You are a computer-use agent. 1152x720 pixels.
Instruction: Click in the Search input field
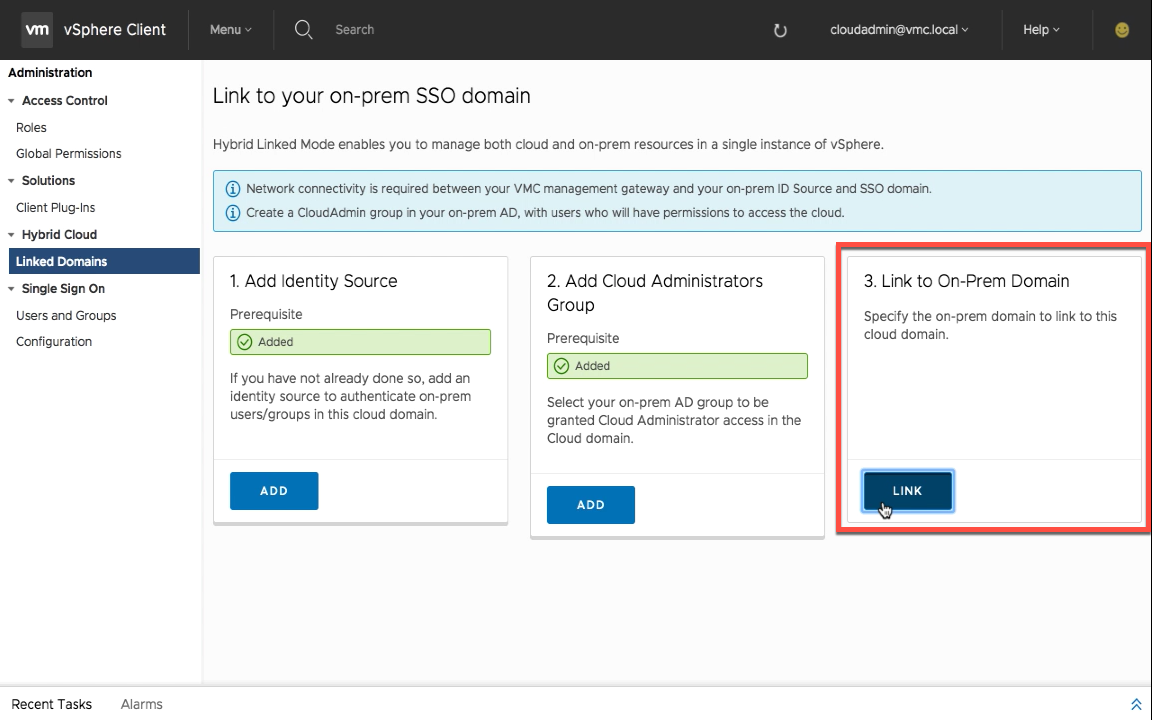tap(400, 30)
